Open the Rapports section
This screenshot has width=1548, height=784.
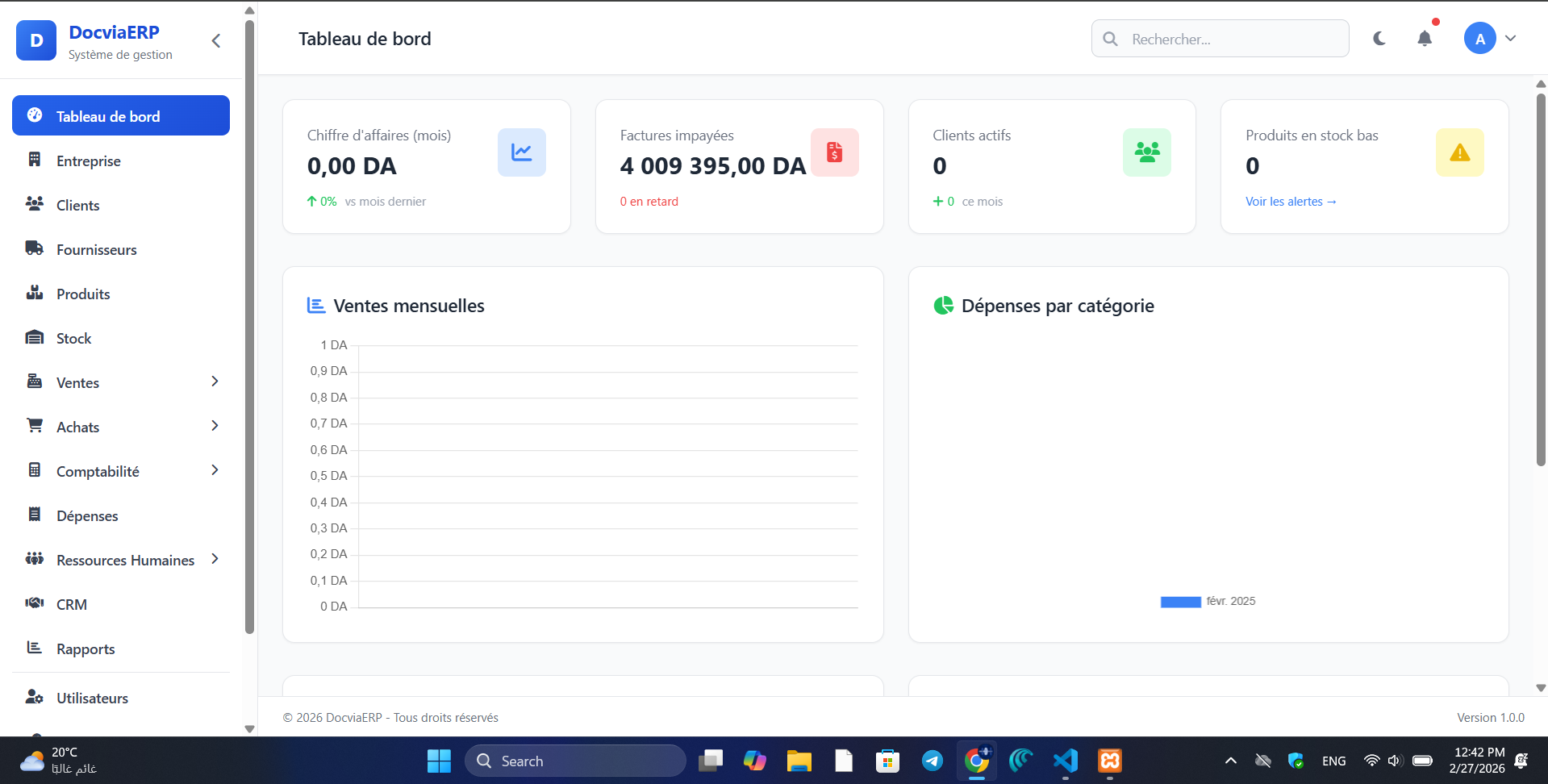point(85,649)
